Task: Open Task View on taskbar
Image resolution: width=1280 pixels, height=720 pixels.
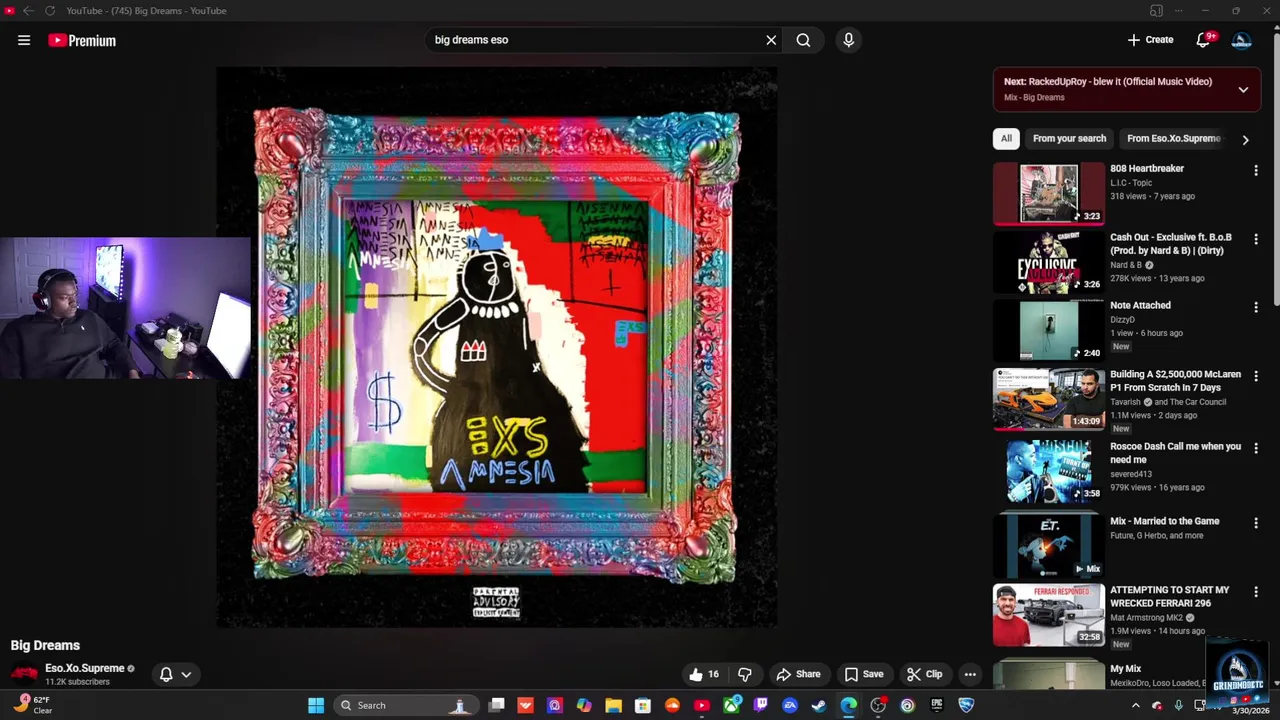Action: tap(496, 706)
